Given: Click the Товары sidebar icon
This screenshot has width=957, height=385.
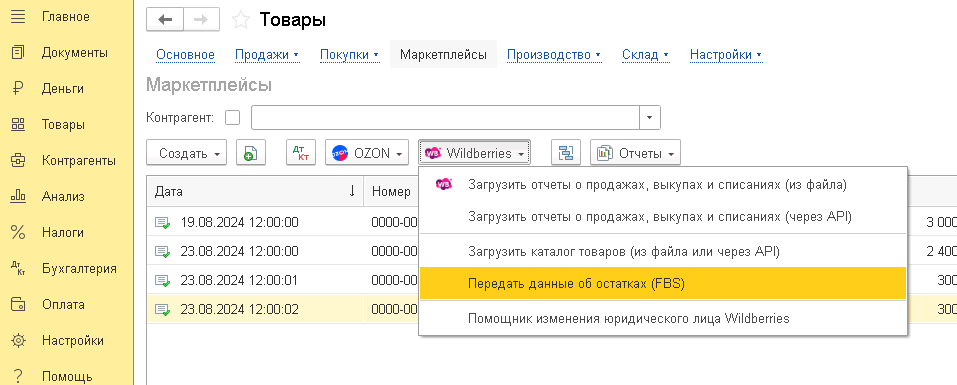Looking at the screenshot, I should point(18,124).
